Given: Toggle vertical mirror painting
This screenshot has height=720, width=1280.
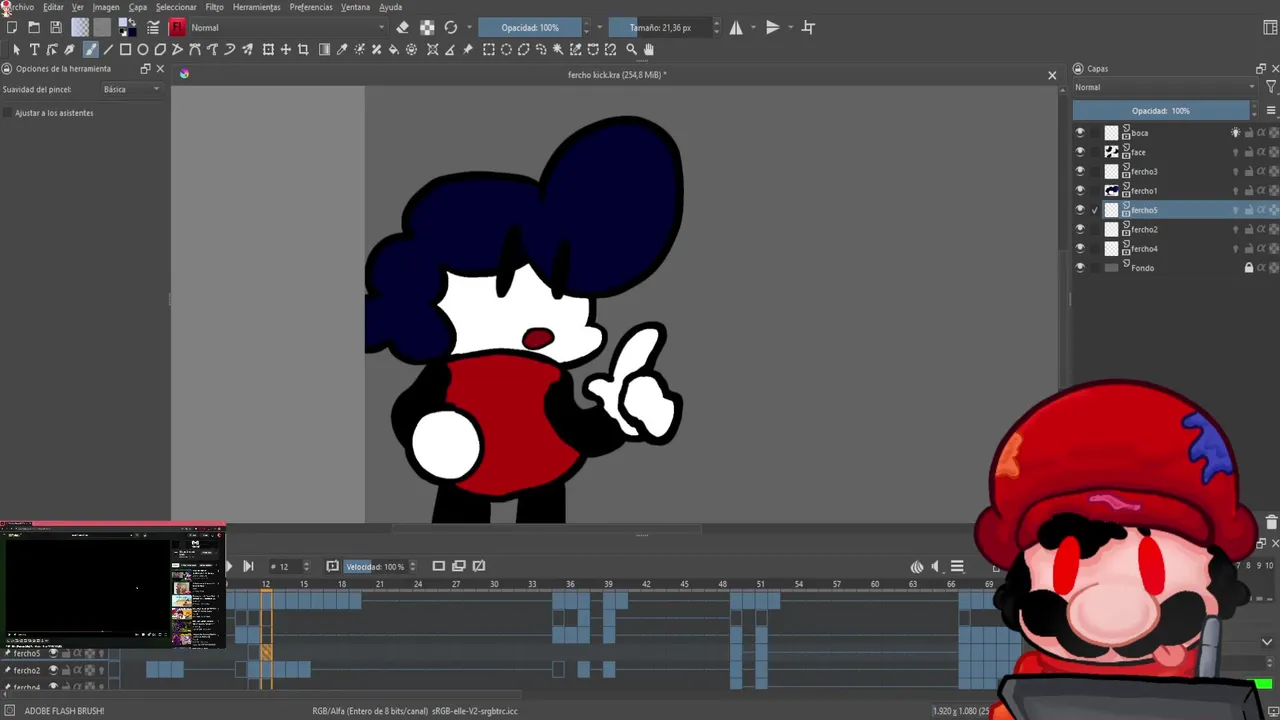Looking at the screenshot, I should [x=772, y=28].
